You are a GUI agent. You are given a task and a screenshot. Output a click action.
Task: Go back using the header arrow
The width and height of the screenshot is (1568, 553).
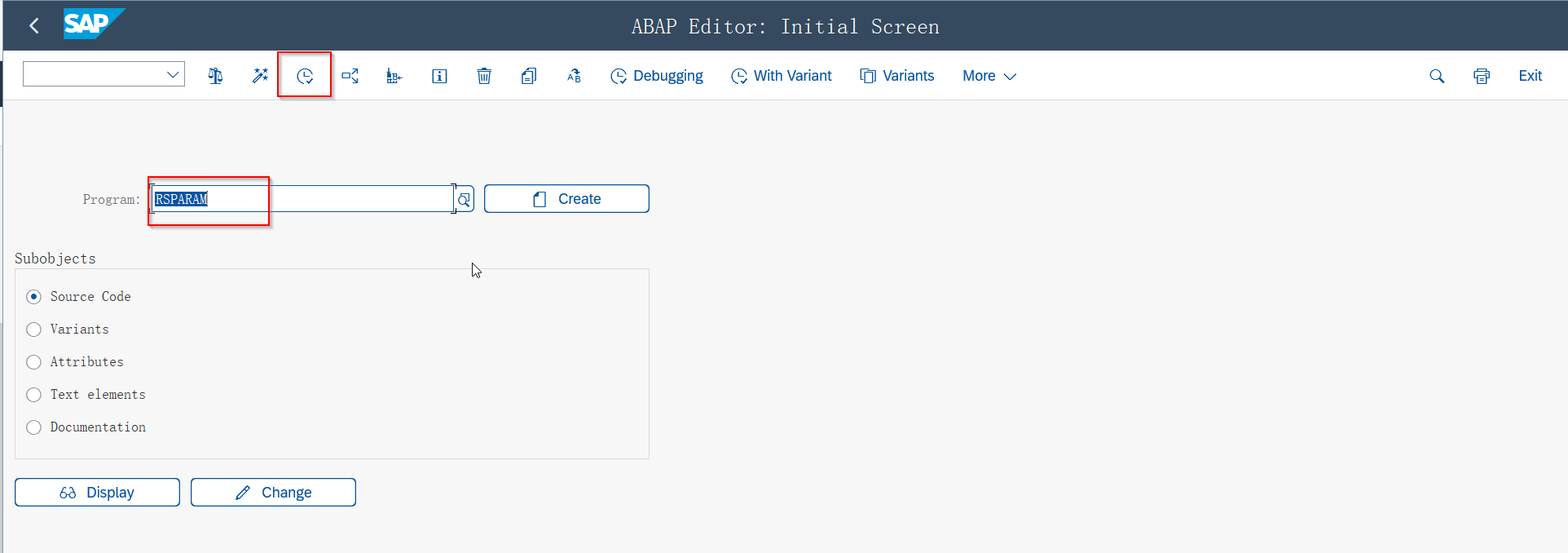(x=34, y=26)
